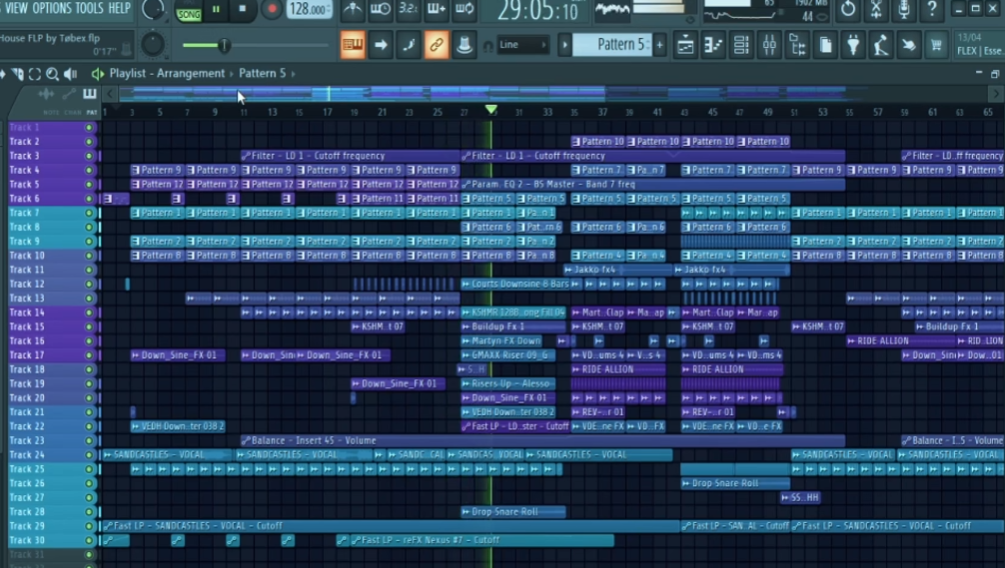The width and height of the screenshot is (1005, 568).
Task: Click the Courts Downsine 8 Bars clip
Action: click(x=515, y=284)
